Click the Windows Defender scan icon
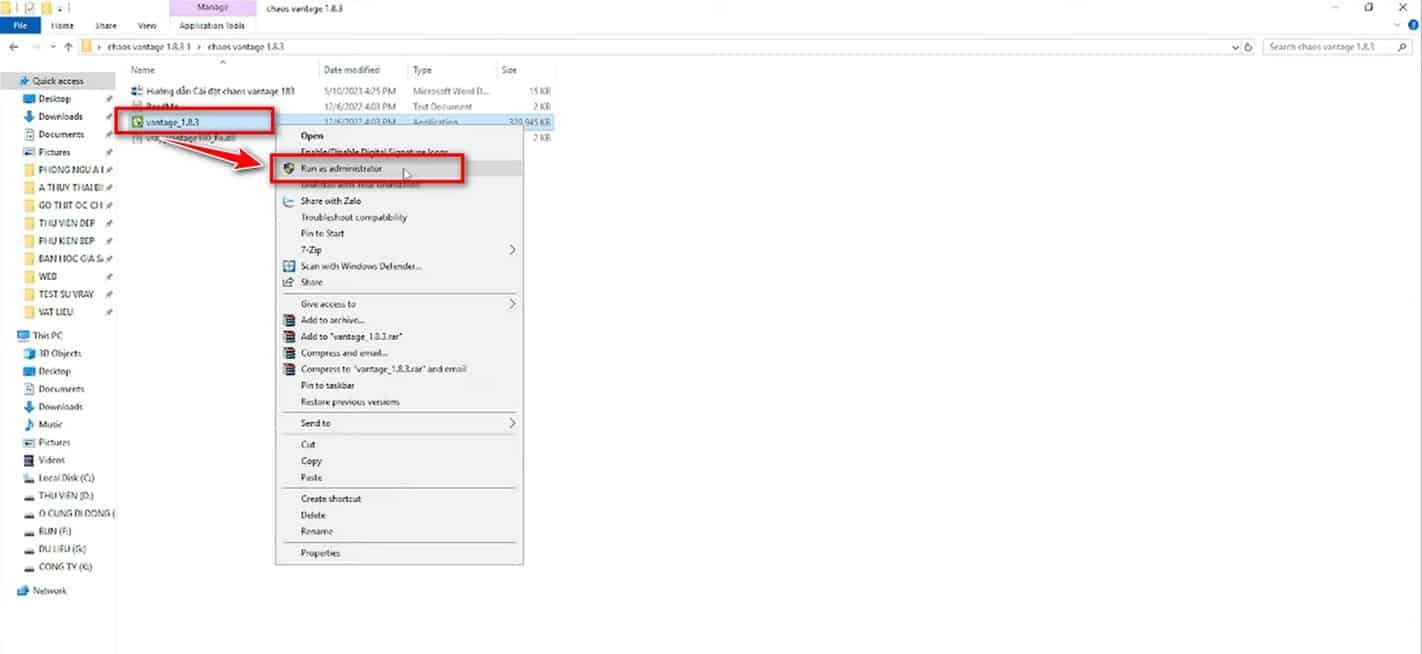This screenshot has width=1422, height=654. click(x=289, y=266)
